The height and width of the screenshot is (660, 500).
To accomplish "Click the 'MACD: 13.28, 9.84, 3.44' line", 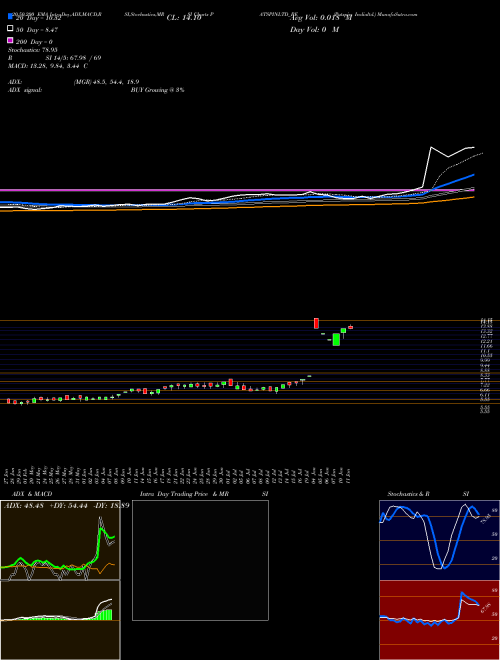I will [x=48, y=66].
